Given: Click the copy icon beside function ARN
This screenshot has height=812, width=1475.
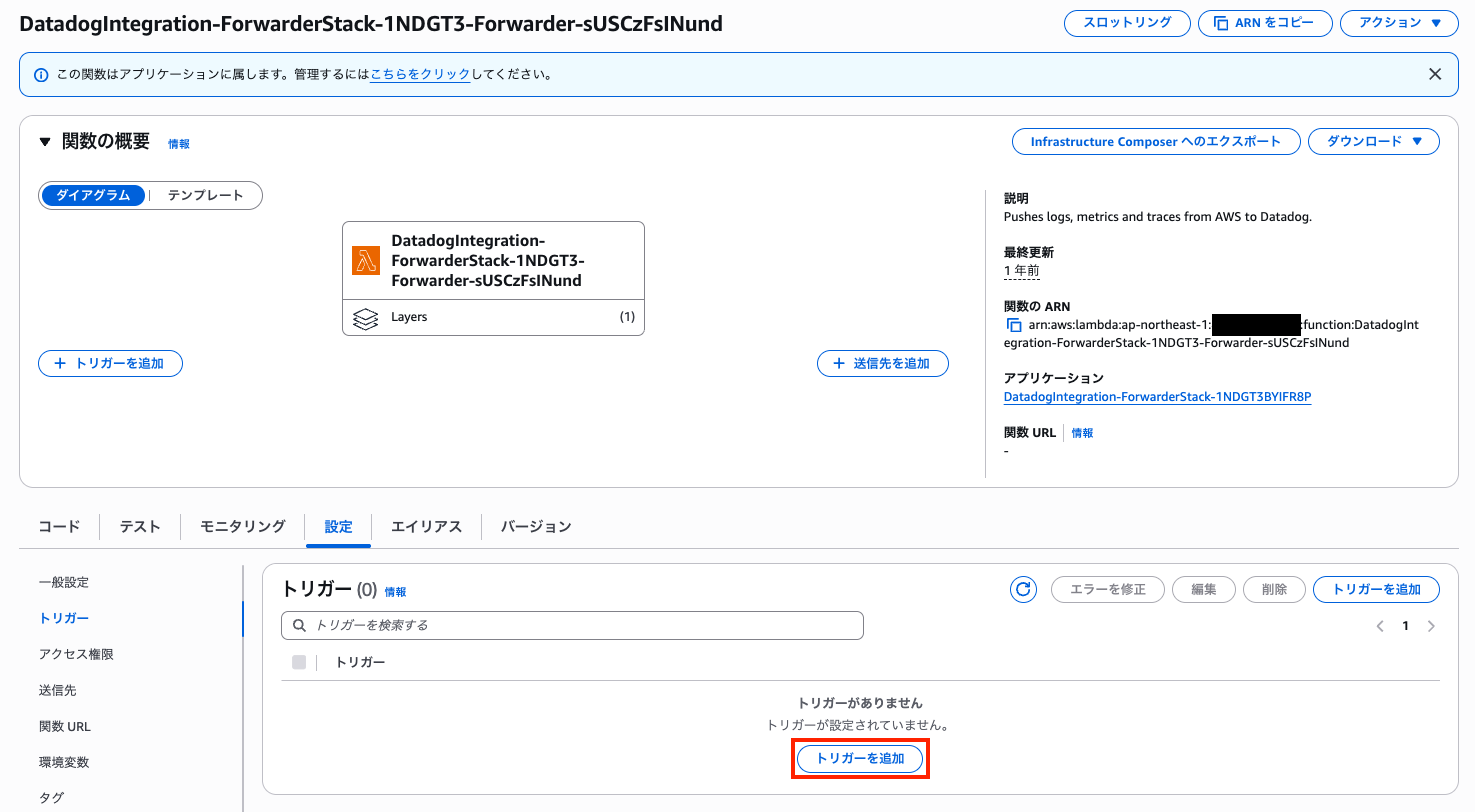Looking at the screenshot, I should (x=1013, y=325).
